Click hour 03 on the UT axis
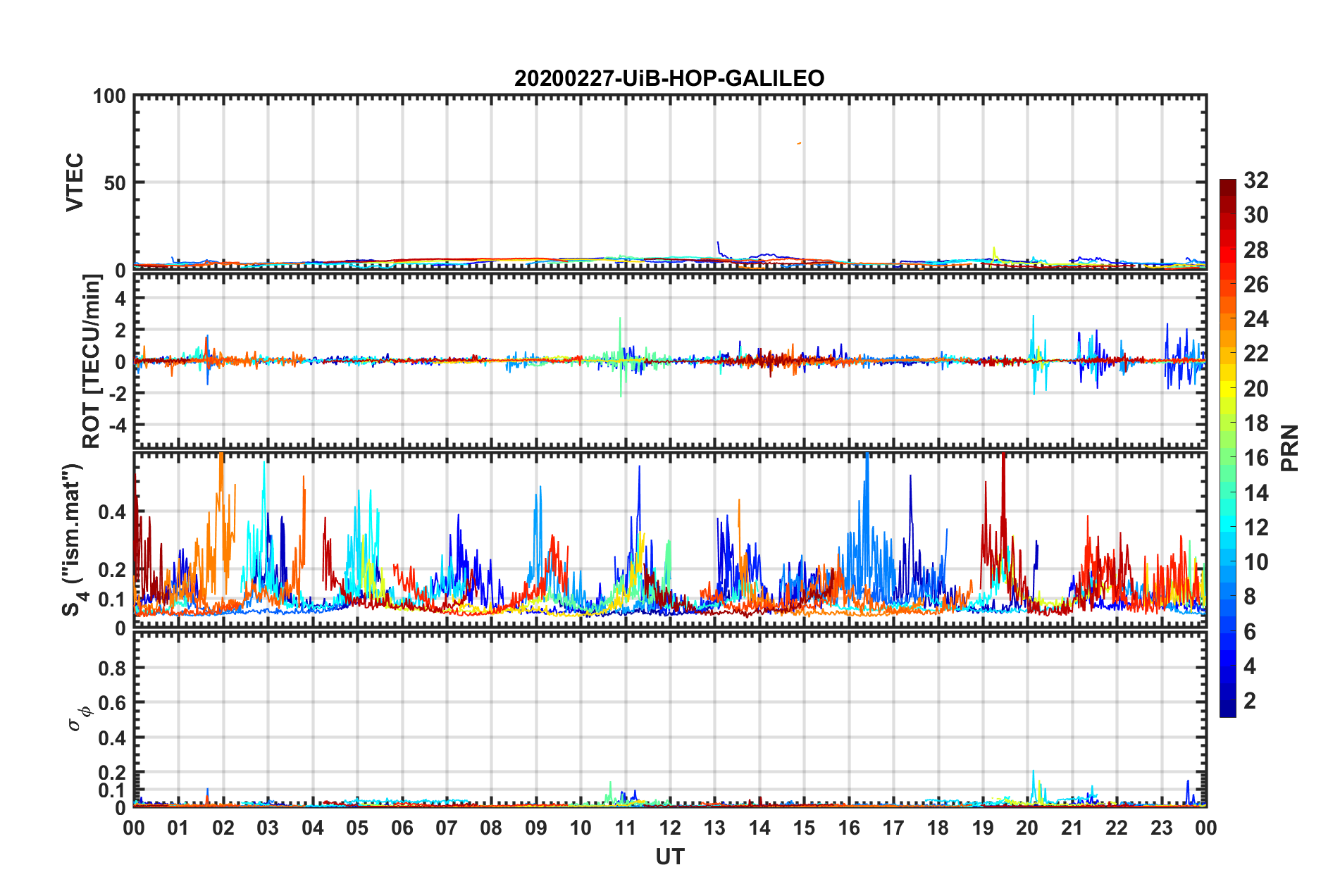Viewport: 1340px width, 896px height. [268, 828]
